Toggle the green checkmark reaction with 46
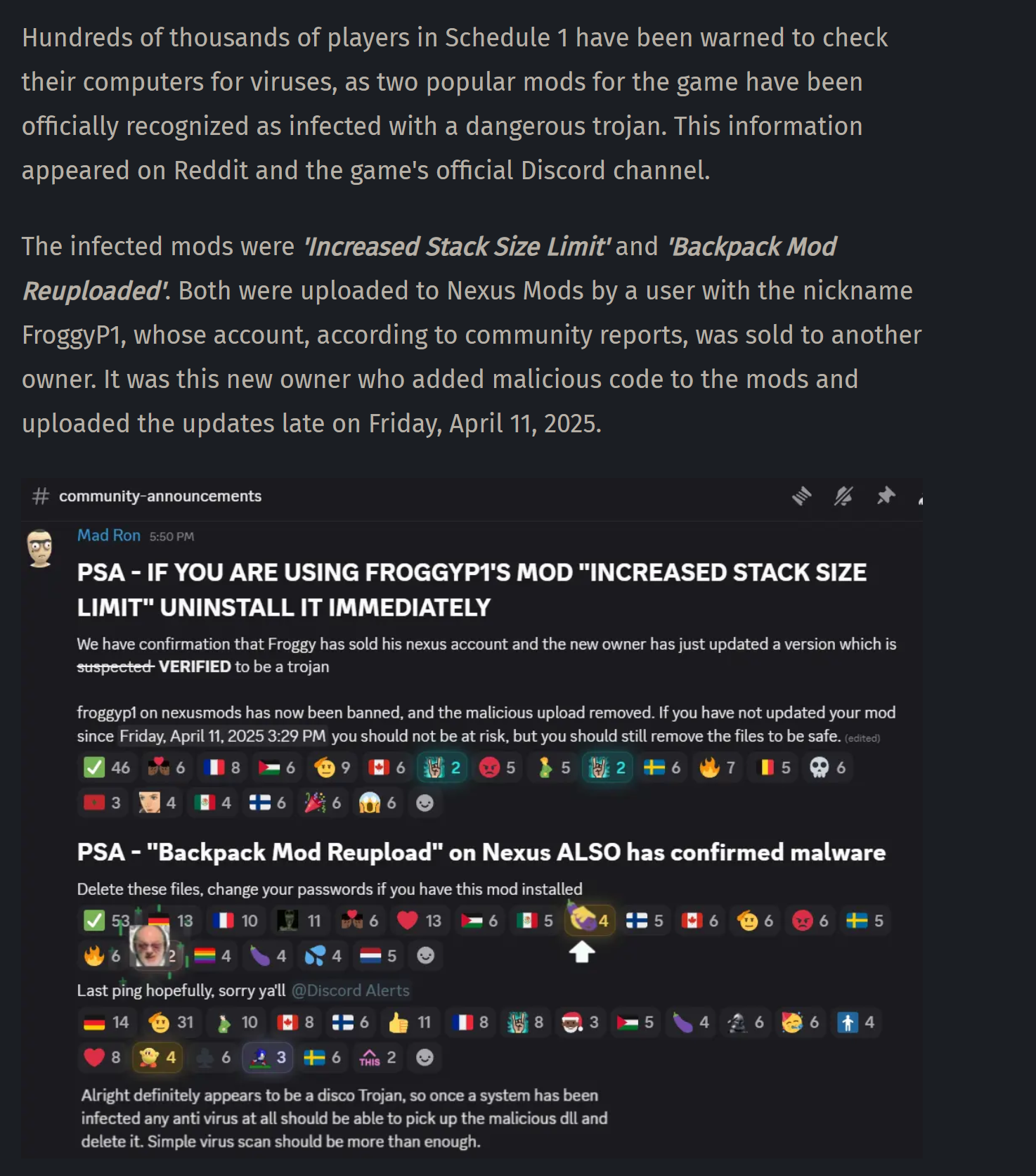 (x=107, y=768)
